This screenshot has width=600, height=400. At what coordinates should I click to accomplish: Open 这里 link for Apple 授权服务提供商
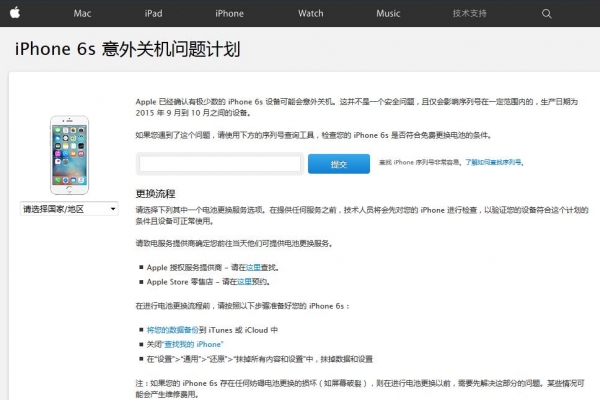[253, 267]
